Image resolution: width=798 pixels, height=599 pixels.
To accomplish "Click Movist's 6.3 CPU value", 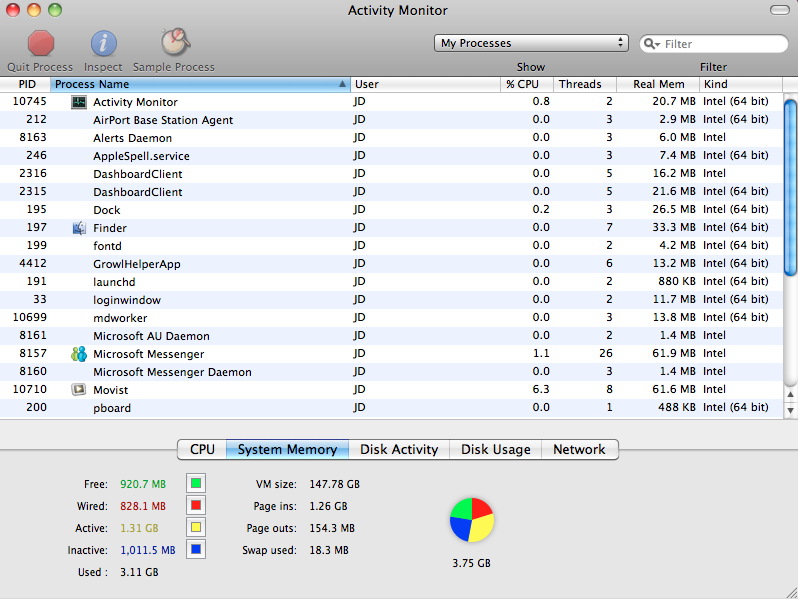I will point(541,389).
